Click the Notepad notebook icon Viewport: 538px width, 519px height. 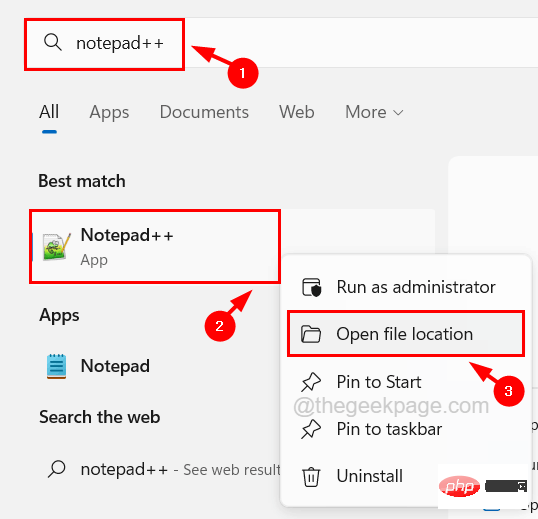[56, 366]
